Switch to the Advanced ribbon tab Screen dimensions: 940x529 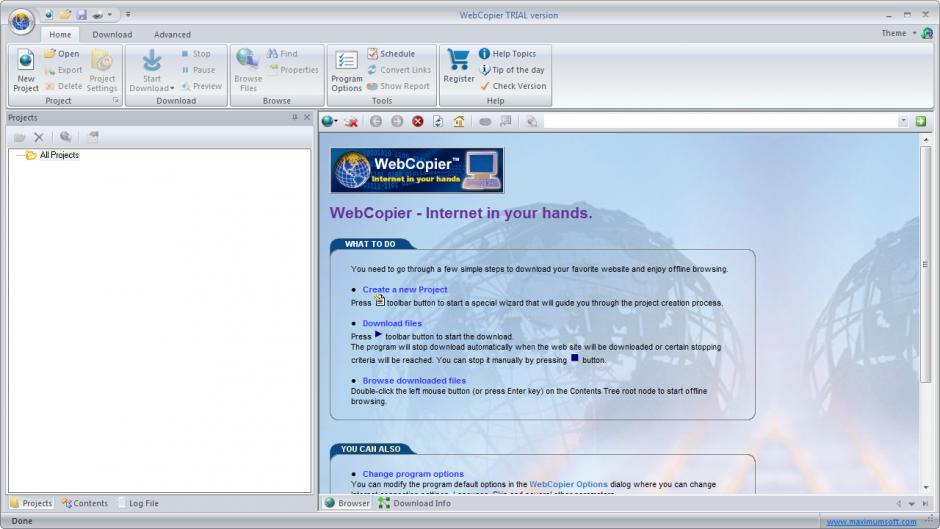[172, 34]
